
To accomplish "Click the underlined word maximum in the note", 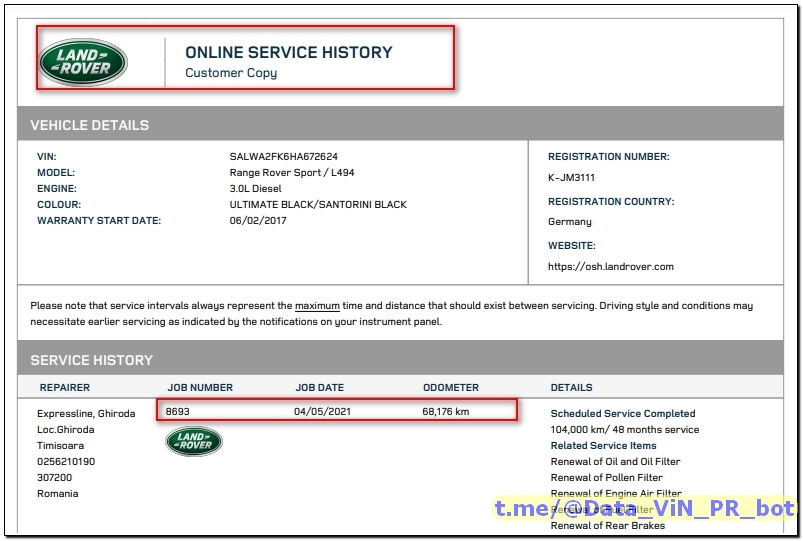I will (317, 306).
